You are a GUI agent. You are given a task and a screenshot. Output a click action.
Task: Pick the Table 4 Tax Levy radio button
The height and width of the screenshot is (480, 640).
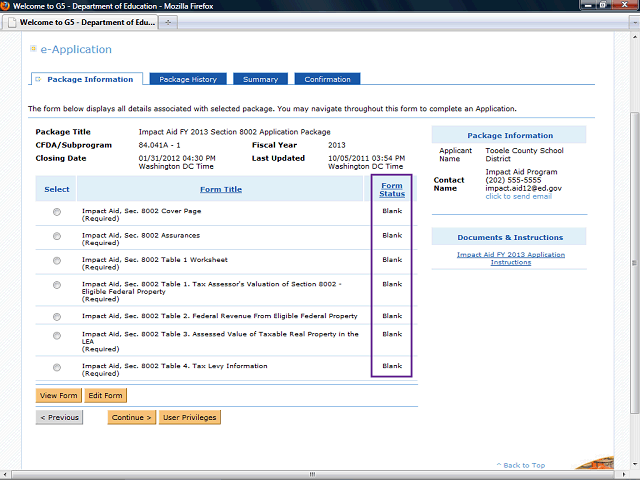[57, 368]
